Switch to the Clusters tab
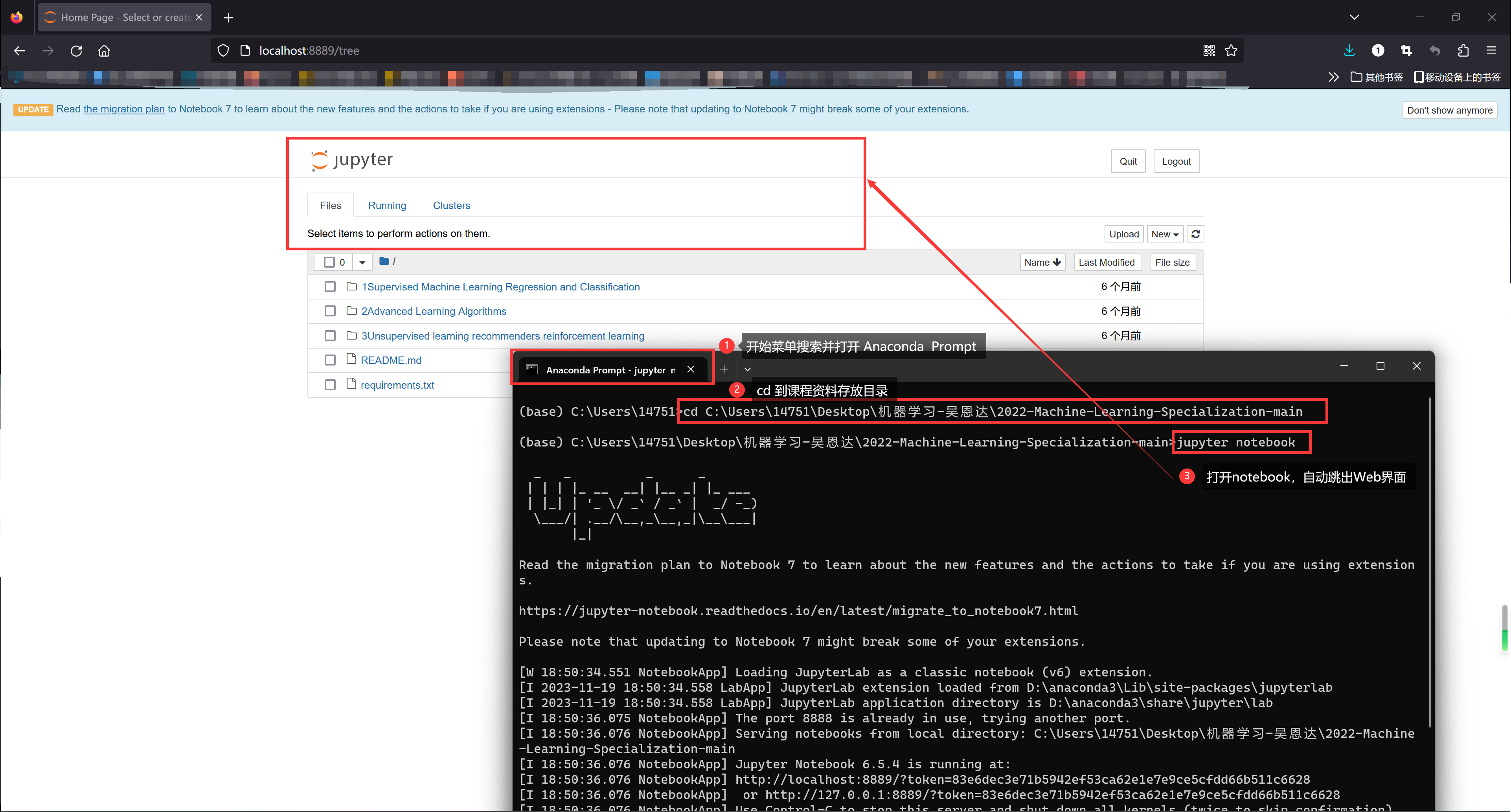The height and width of the screenshot is (812, 1511). click(x=451, y=205)
